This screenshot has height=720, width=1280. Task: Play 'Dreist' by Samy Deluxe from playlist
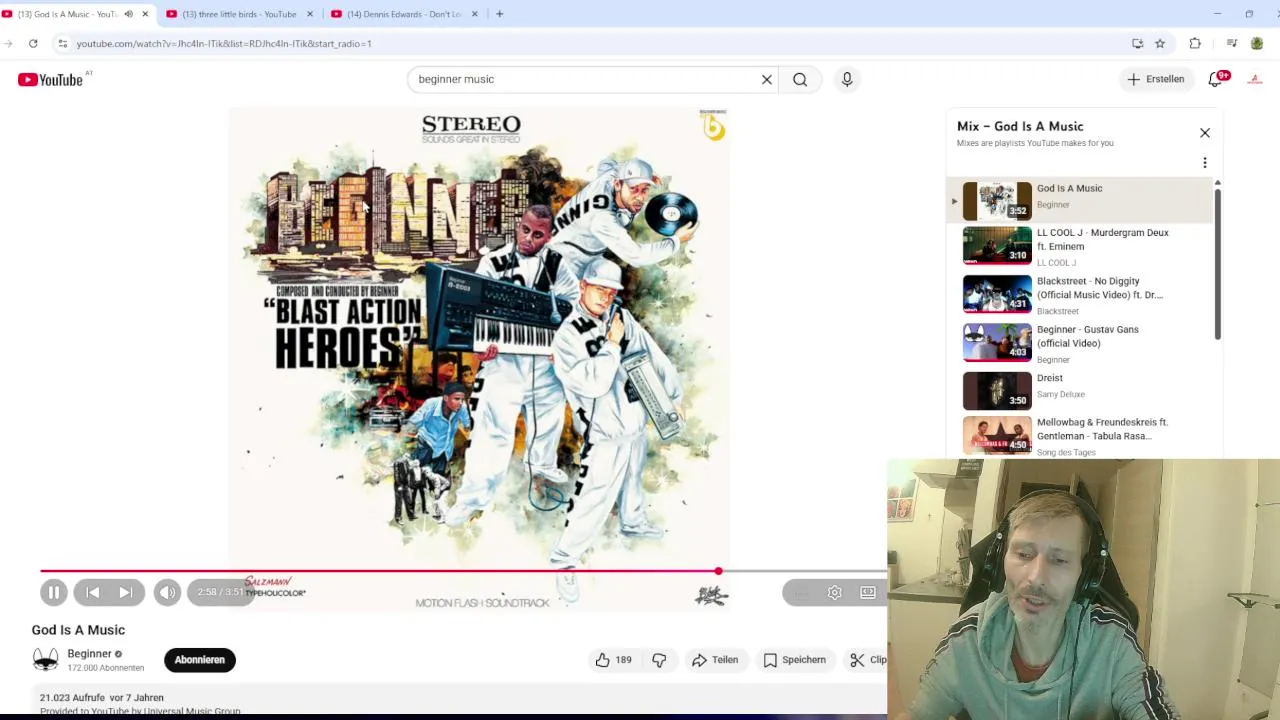[x=1080, y=391]
